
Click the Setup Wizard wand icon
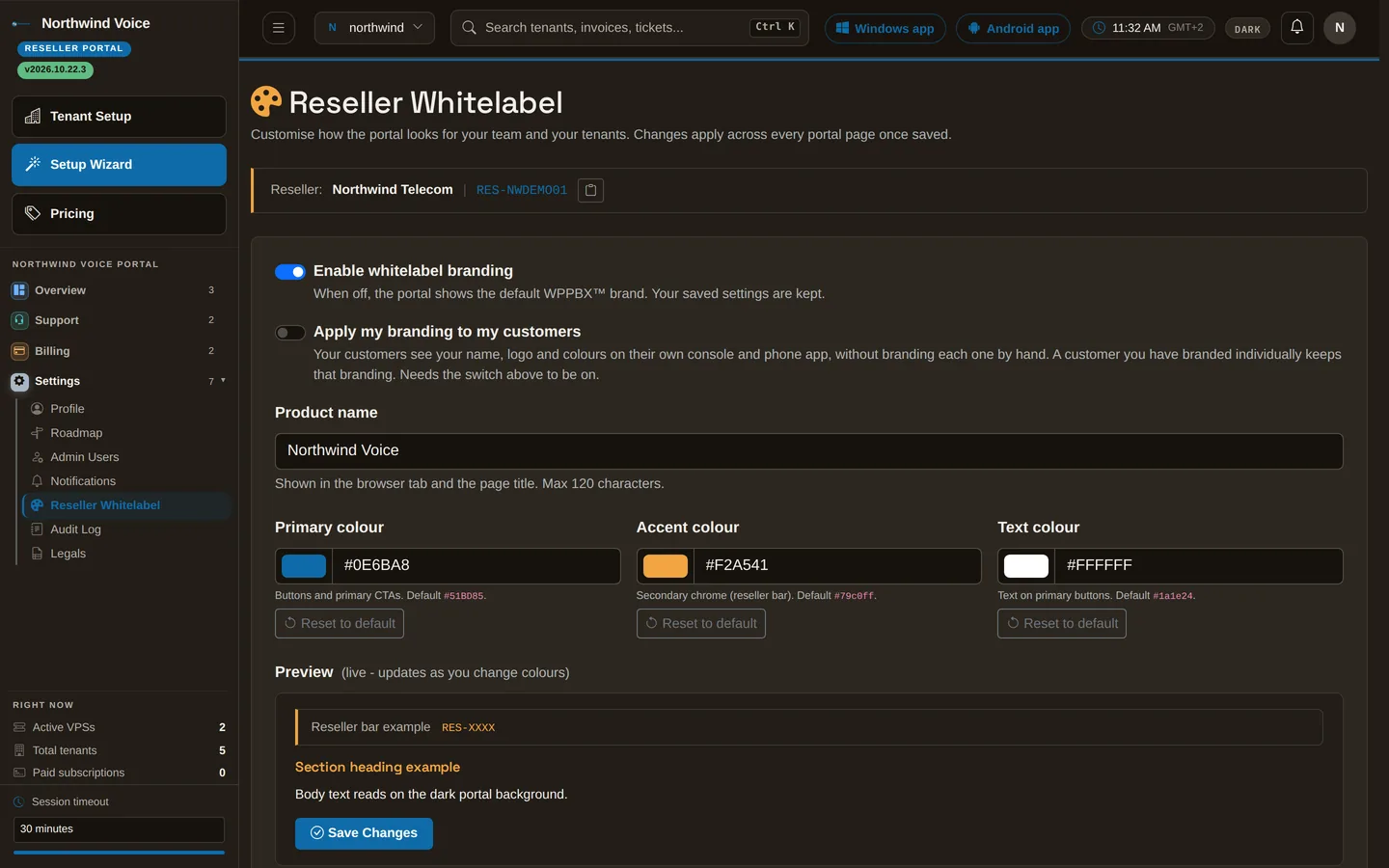click(x=33, y=164)
